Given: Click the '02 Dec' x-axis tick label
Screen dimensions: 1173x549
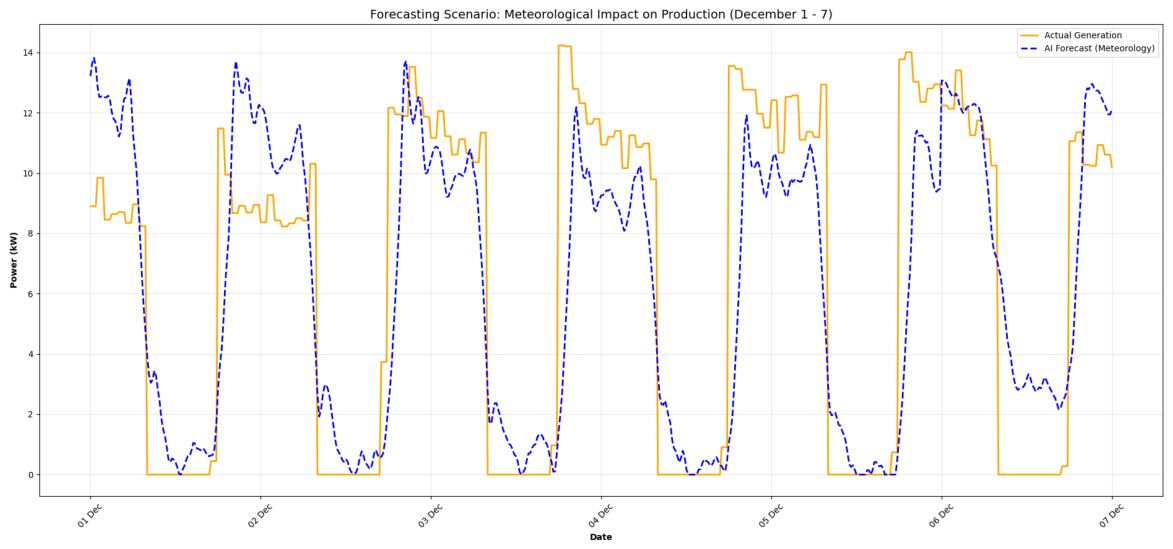Looking at the screenshot, I should (x=259, y=515).
